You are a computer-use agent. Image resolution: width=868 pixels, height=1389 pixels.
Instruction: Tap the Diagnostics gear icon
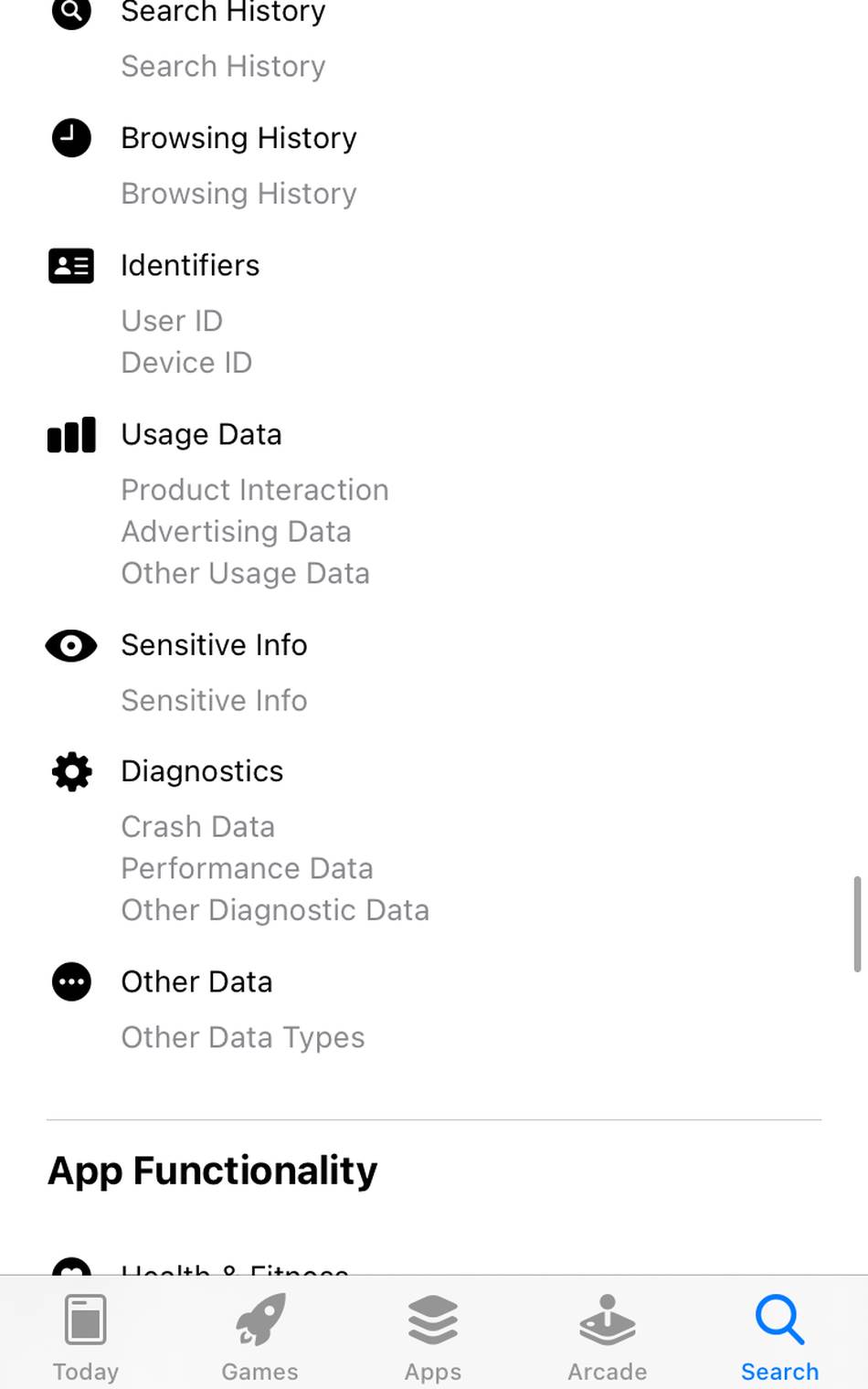click(71, 772)
